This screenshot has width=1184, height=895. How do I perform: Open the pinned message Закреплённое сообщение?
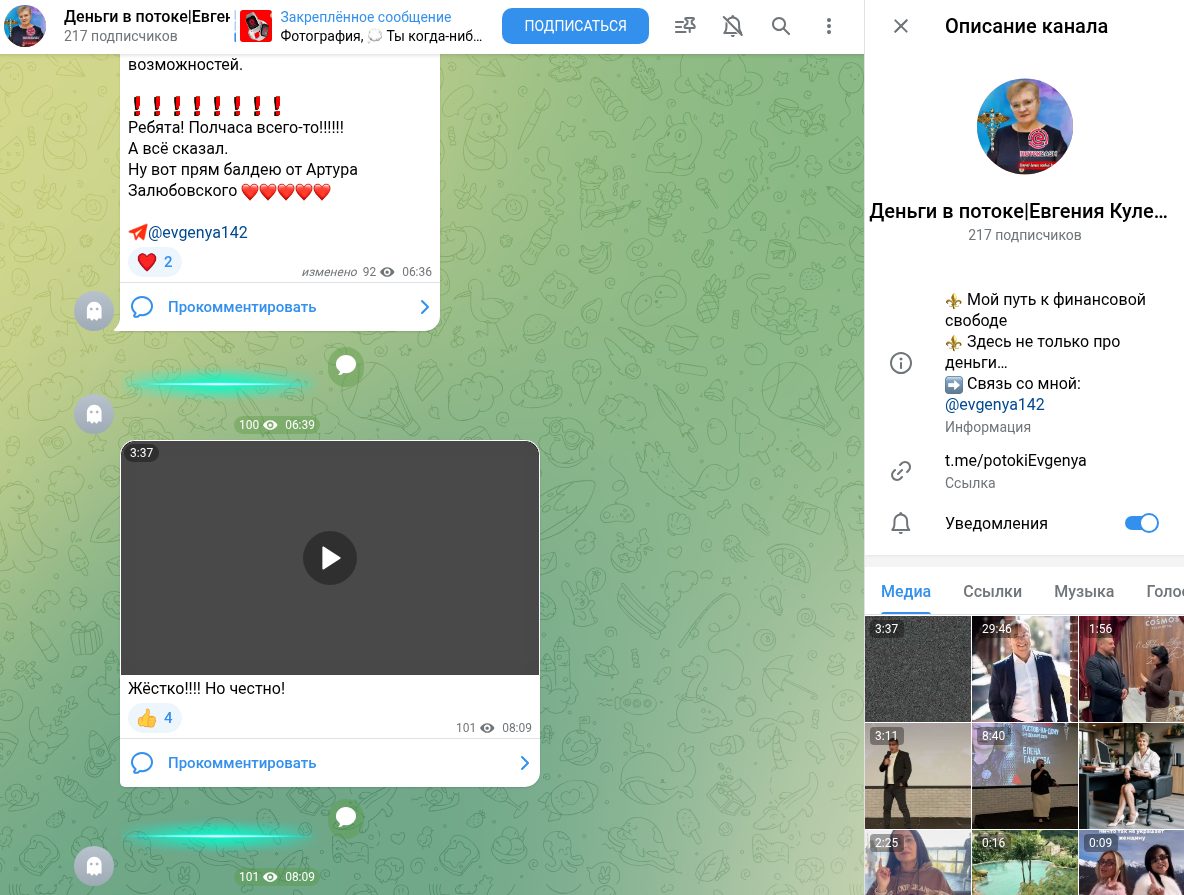[365, 27]
